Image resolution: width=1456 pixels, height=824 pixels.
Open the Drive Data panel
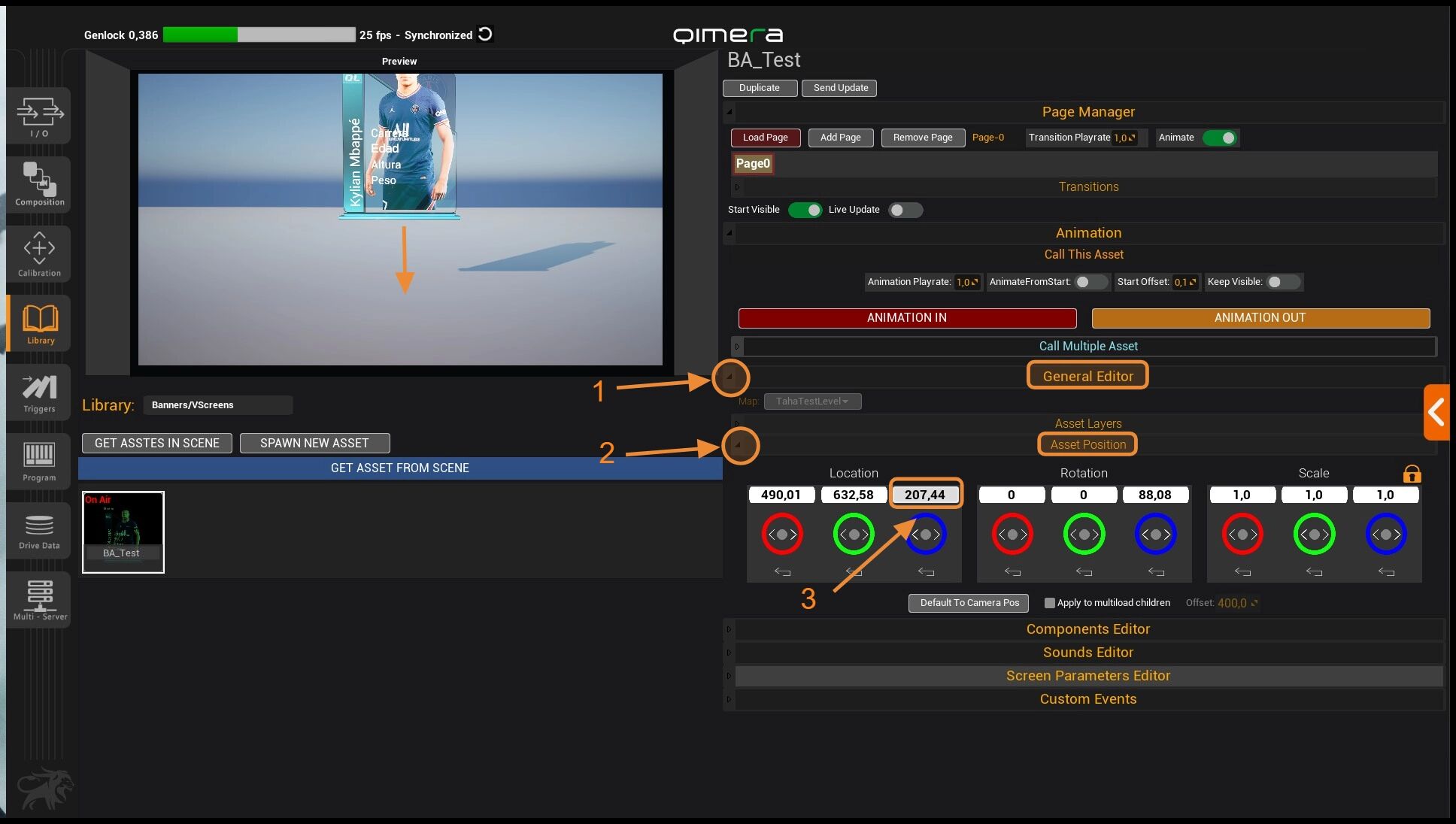pos(39,530)
